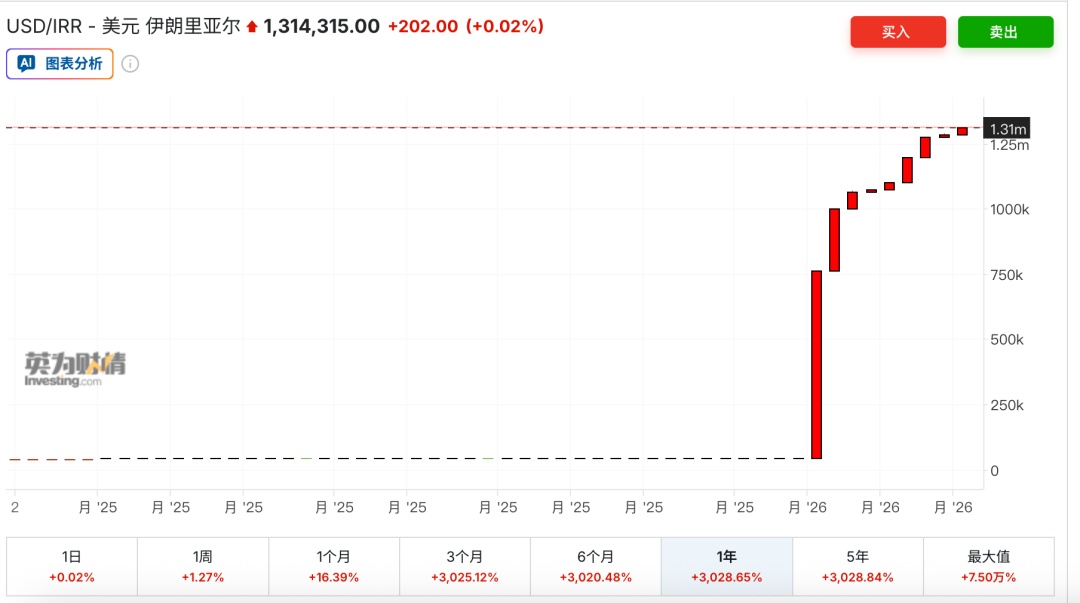The width and height of the screenshot is (1080, 603).
Task: Select the highlighted 1年 tab
Action: 726,566
